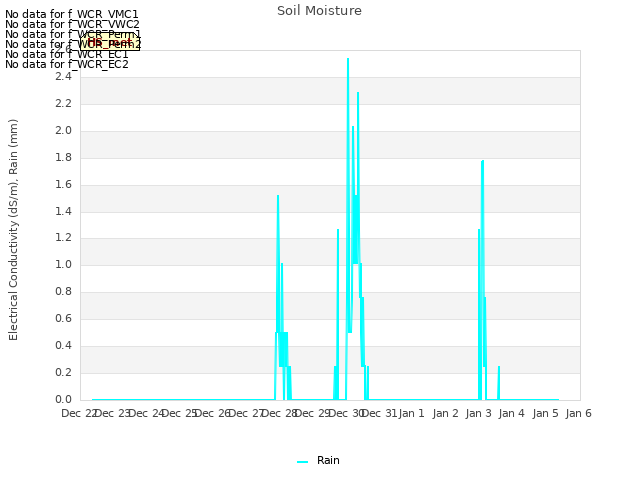Click the Rain legend label
Screen dimensions: 640x480
point(328,460)
